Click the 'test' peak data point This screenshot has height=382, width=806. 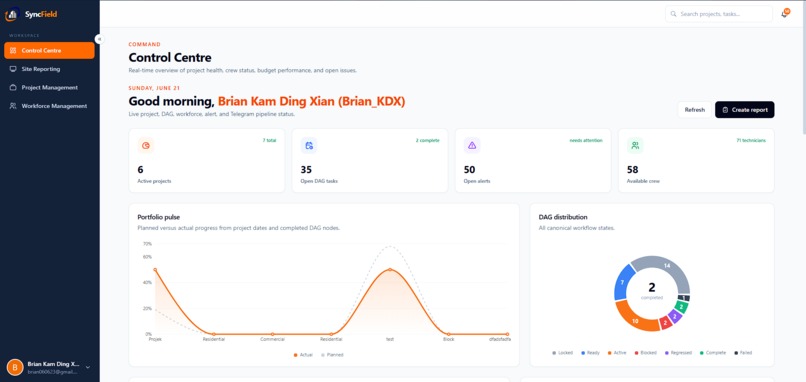pyautogui.click(x=390, y=269)
